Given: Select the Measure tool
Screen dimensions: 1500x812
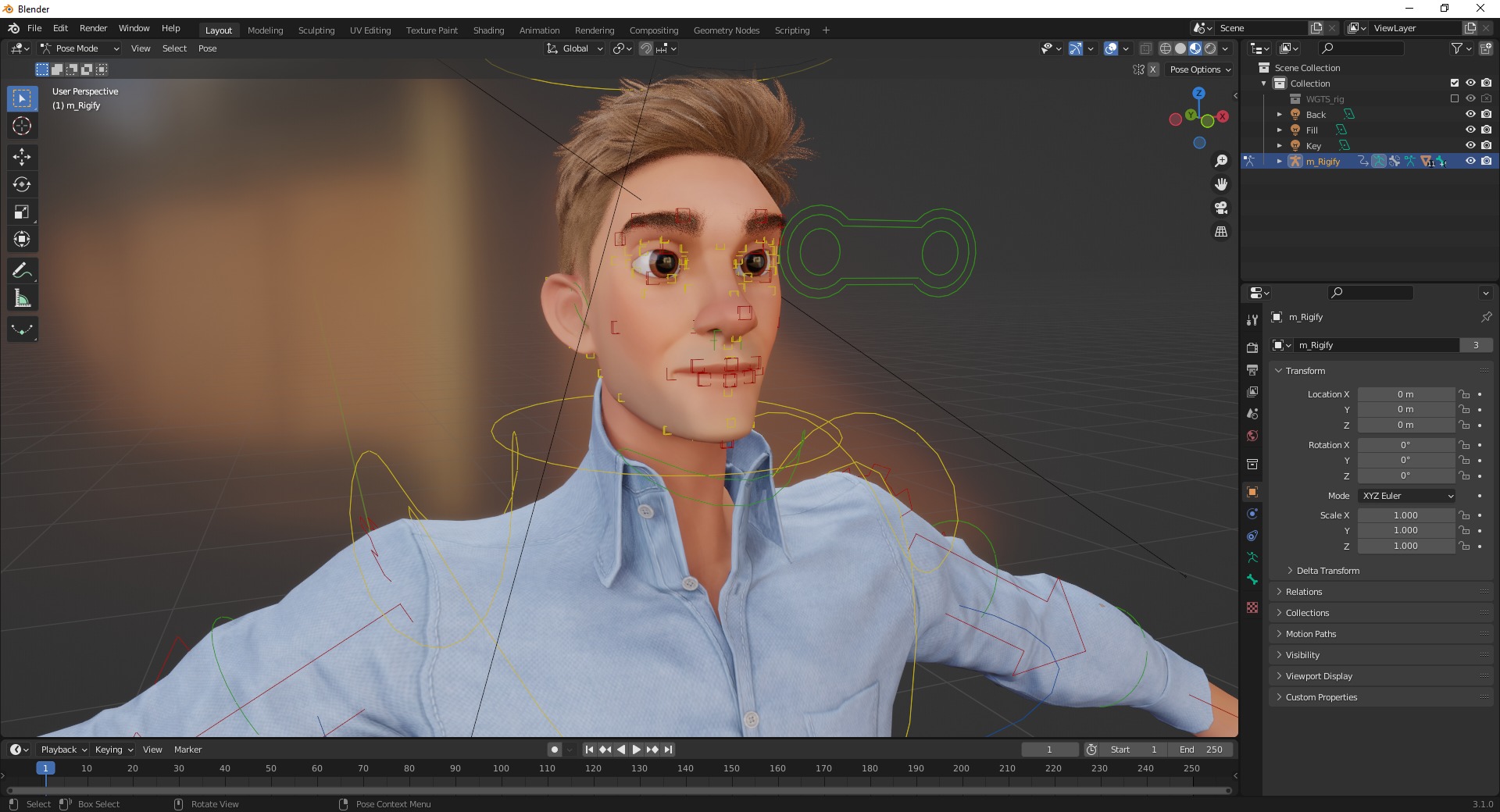Looking at the screenshot, I should coord(22,298).
